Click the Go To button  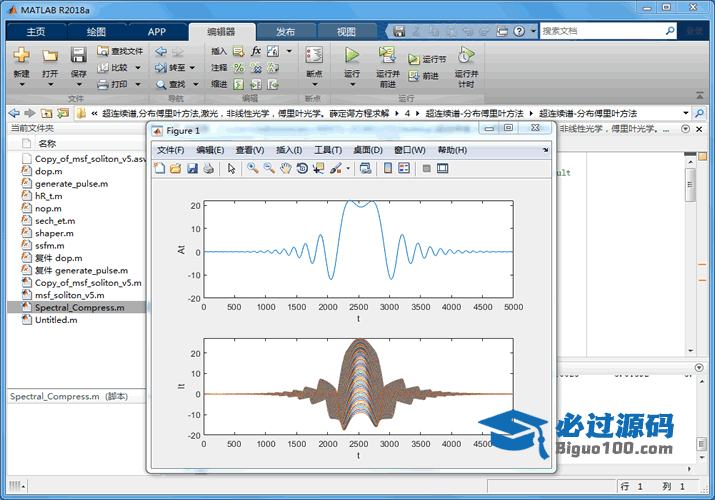coord(170,67)
